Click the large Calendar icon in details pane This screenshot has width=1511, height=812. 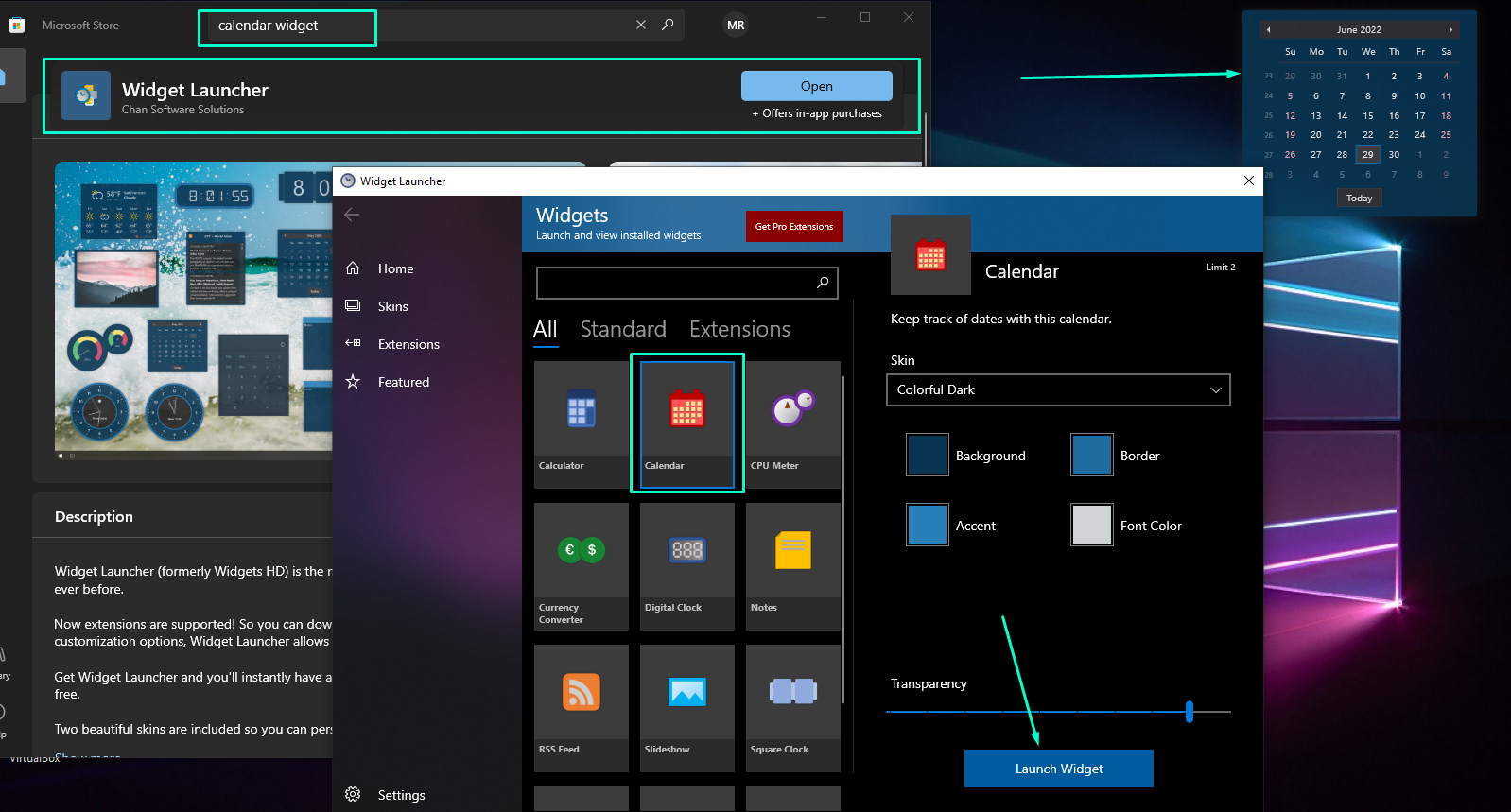tap(930, 255)
